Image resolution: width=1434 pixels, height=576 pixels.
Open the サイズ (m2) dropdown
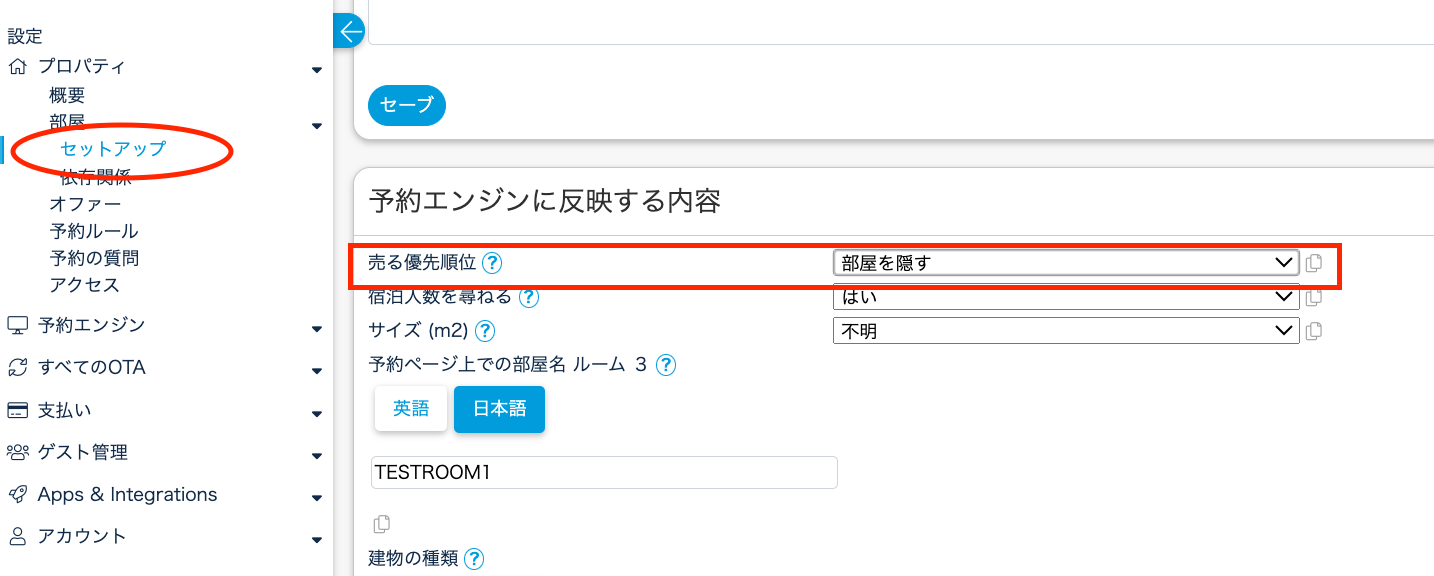pos(1065,331)
